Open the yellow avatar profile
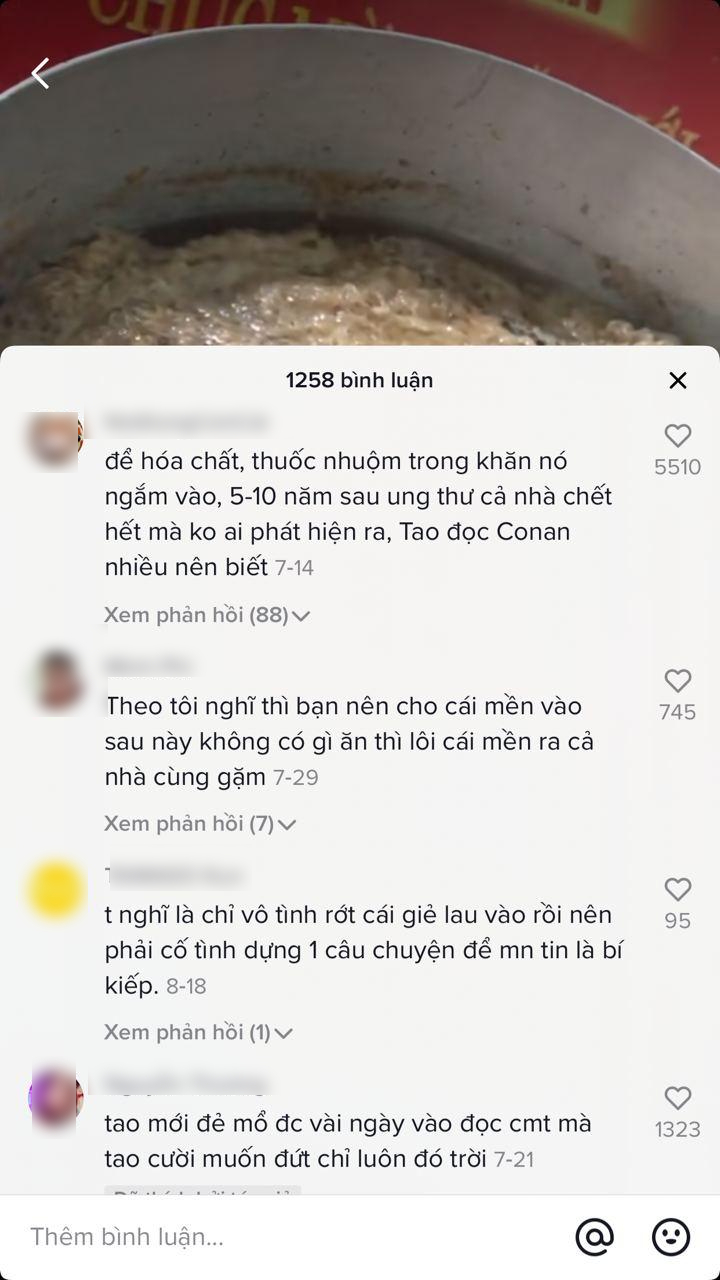This screenshot has height=1280, width=720. pyautogui.click(x=56, y=889)
